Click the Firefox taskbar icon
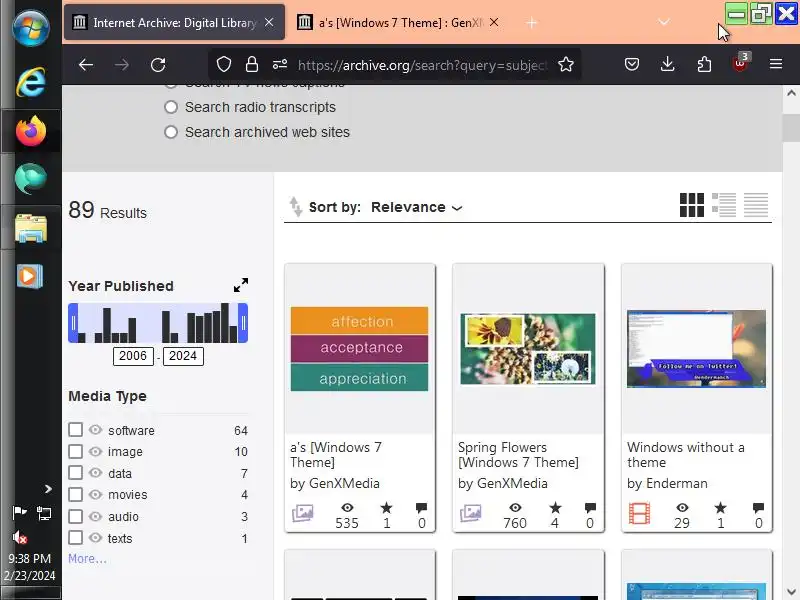This screenshot has height=600, width=800. point(31,131)
